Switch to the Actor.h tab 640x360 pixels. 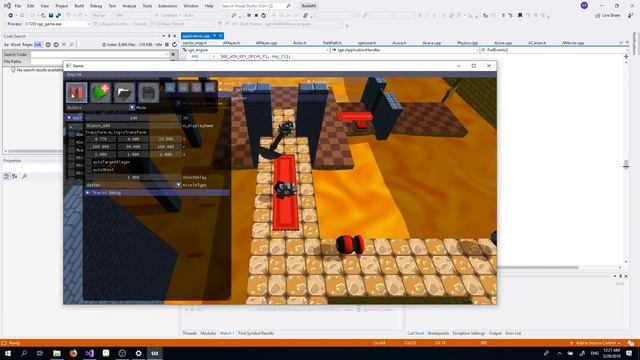(x=300, y=43)
